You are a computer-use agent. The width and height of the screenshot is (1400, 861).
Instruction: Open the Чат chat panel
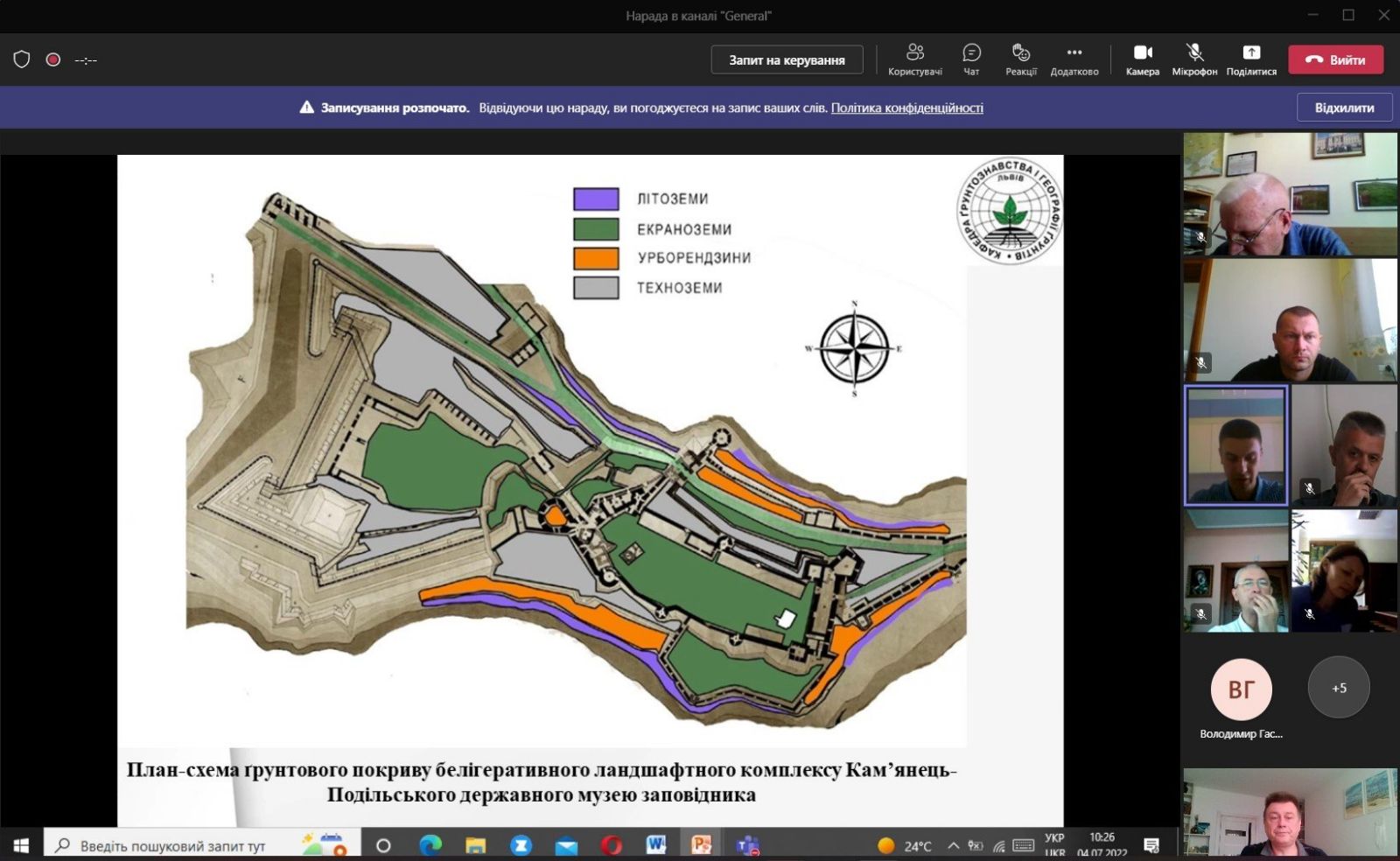point(971,59)
